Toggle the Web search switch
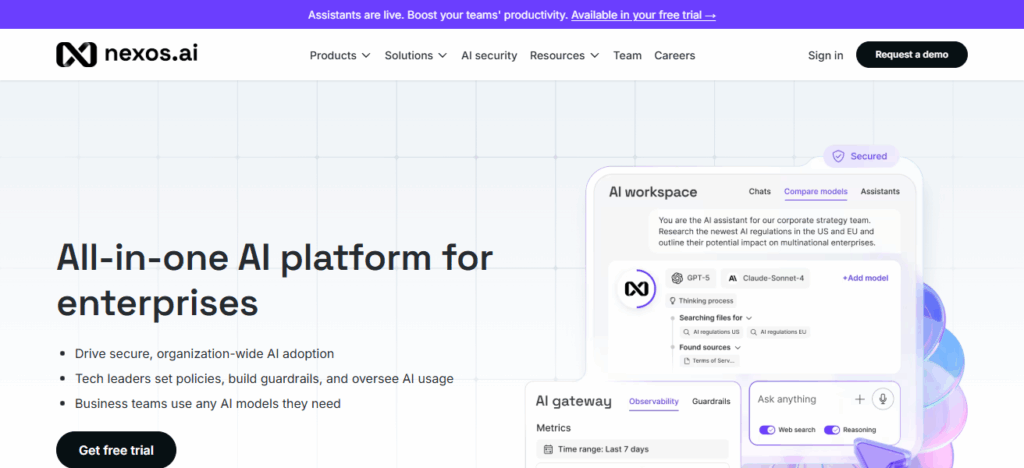Viewport: 1024px width, 468px height. 767,430
